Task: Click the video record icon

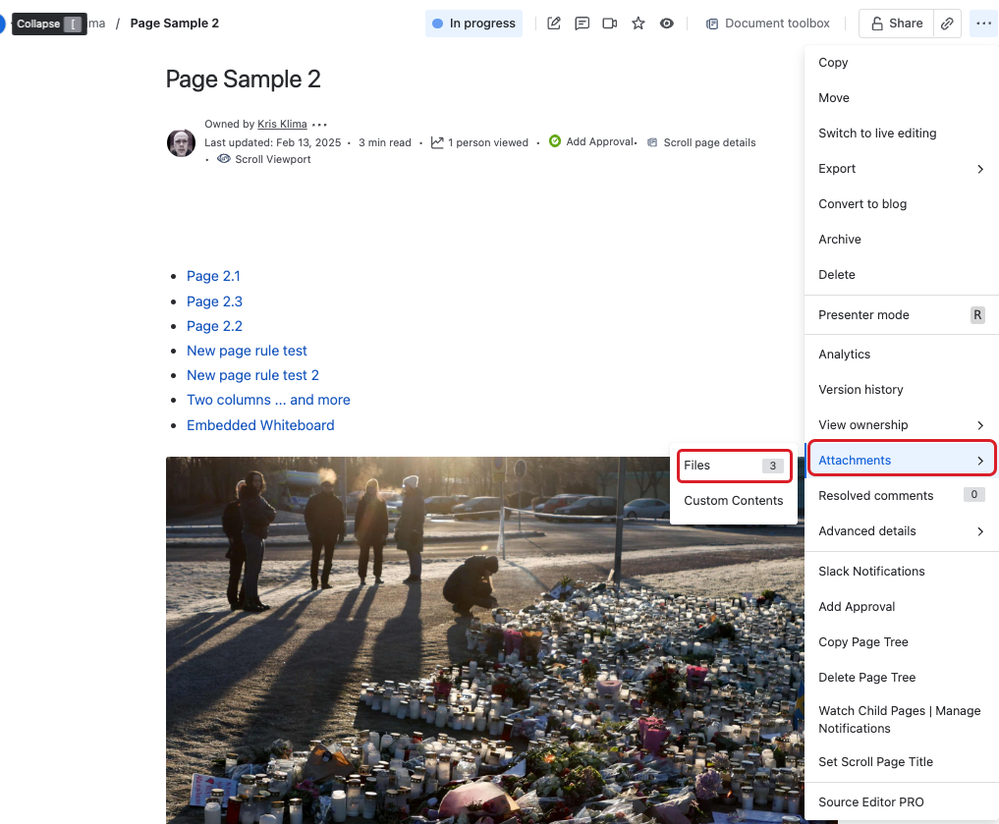Action: click(610, 24)
